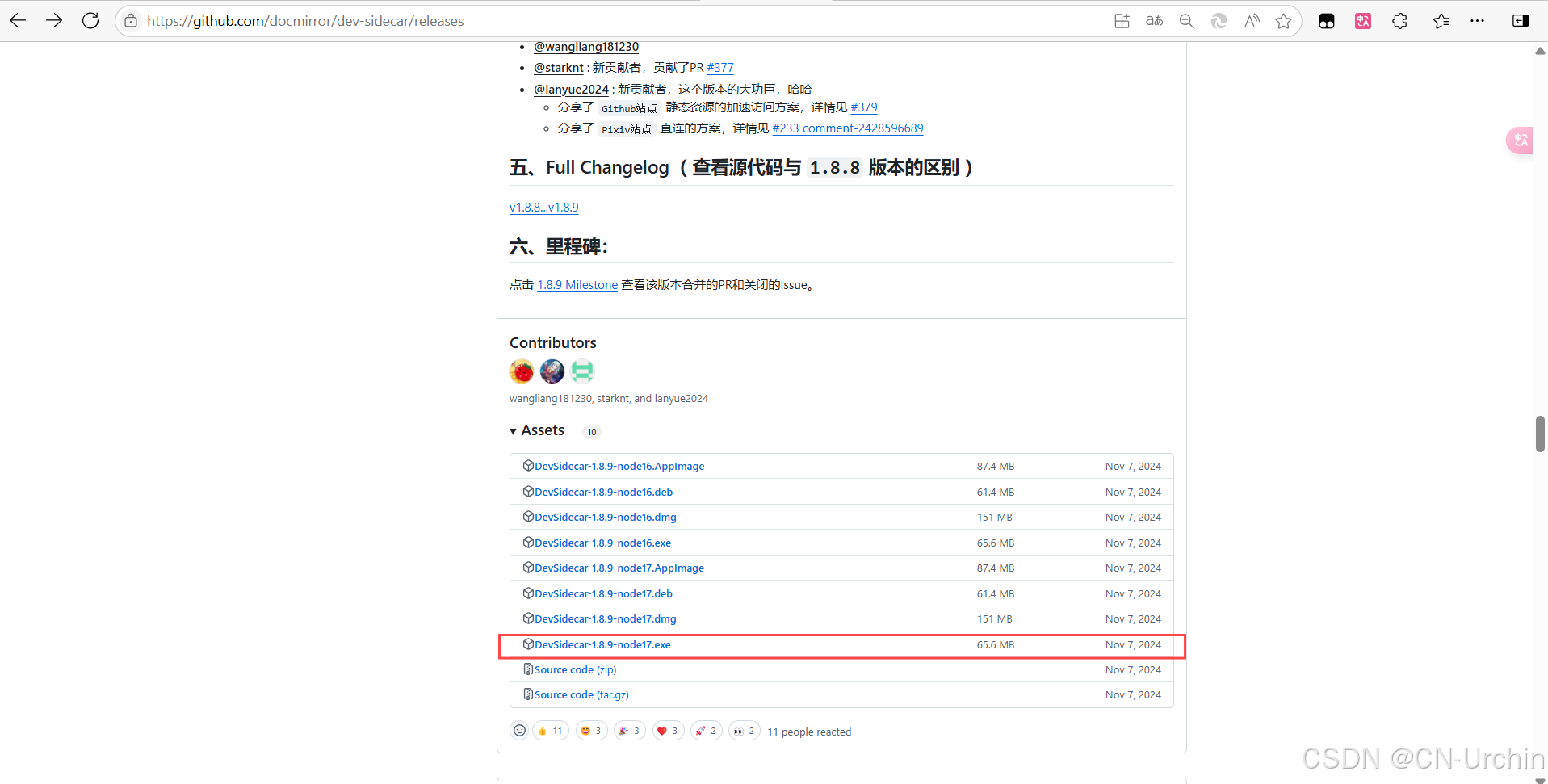Download DevSidecar-1.8.9-node17.dmg
1548x784 pixels.
(606, 618)
